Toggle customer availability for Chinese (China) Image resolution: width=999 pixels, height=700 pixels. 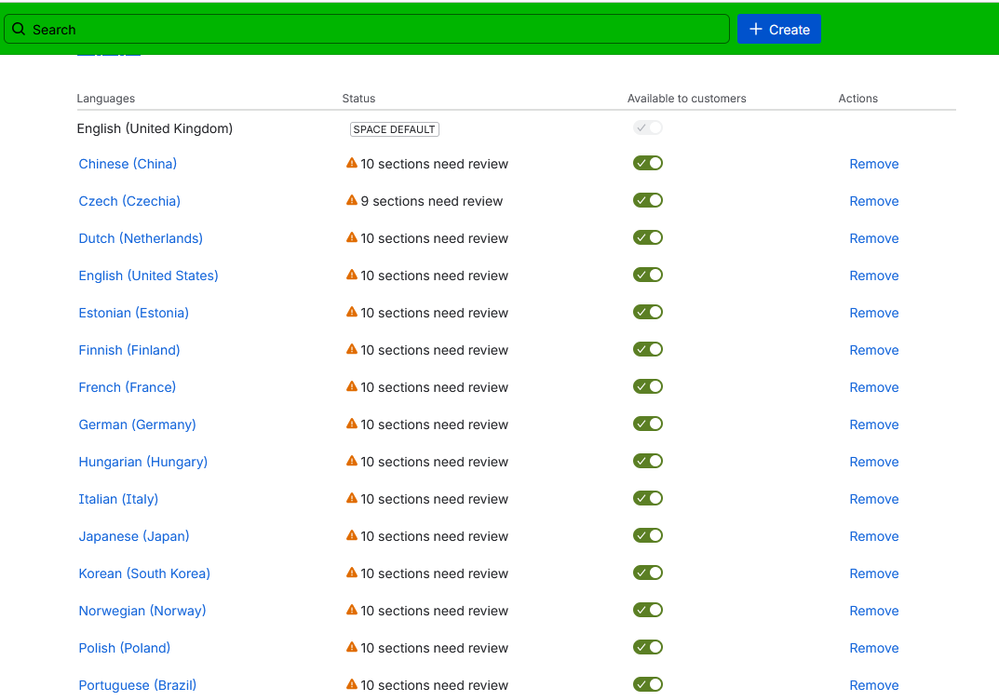[x=648, y=163]
